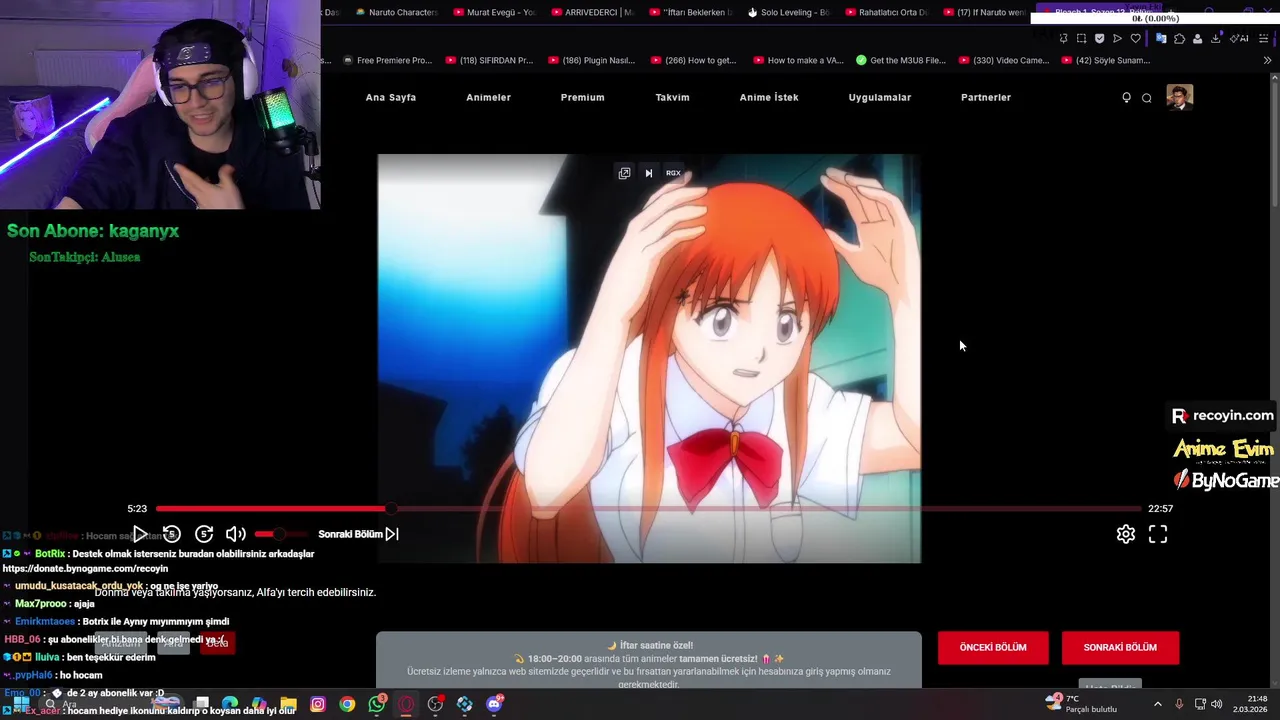Viewport: 1280px width, 720px height.
Task: Open Free Premiere Pro bookmark
Action: (x=387, y=60)
